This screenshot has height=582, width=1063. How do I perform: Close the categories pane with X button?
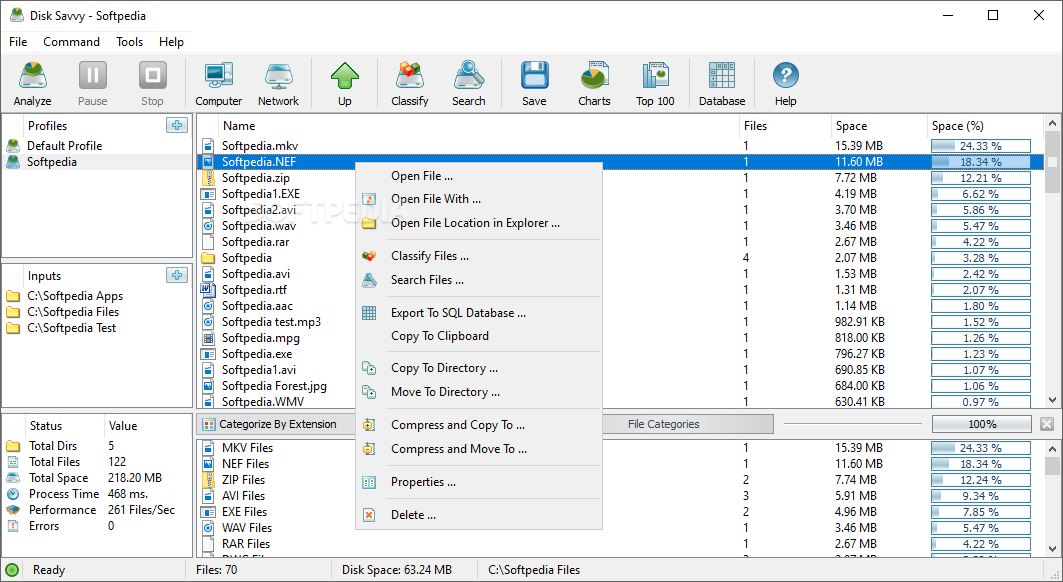click(1047, 424)
